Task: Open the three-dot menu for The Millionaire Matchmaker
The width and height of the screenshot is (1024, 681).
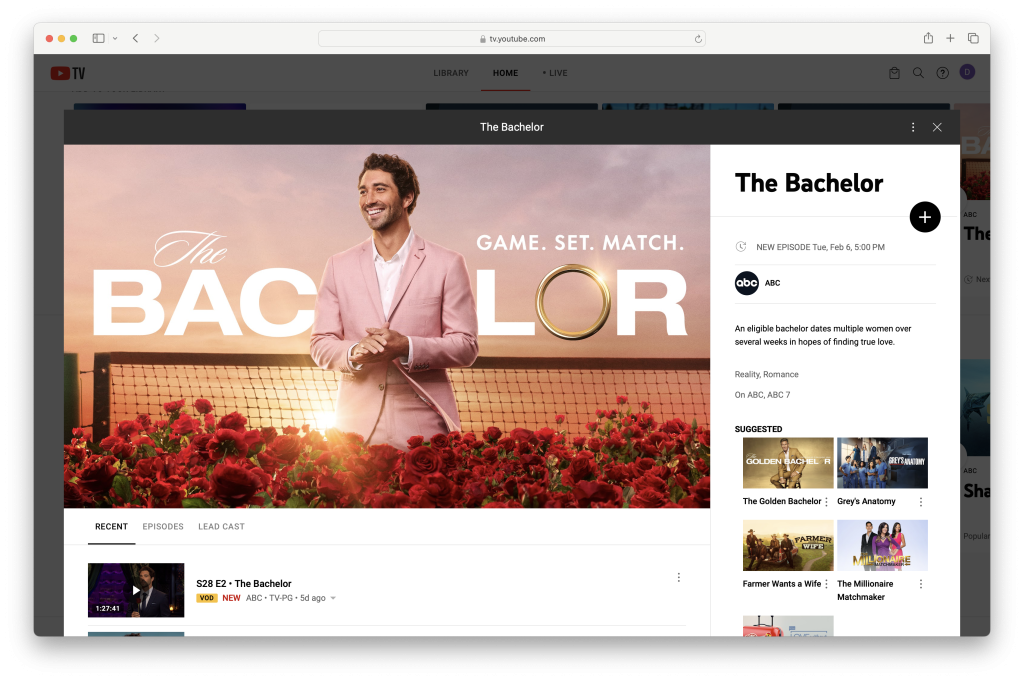Action: pos(921,584)
